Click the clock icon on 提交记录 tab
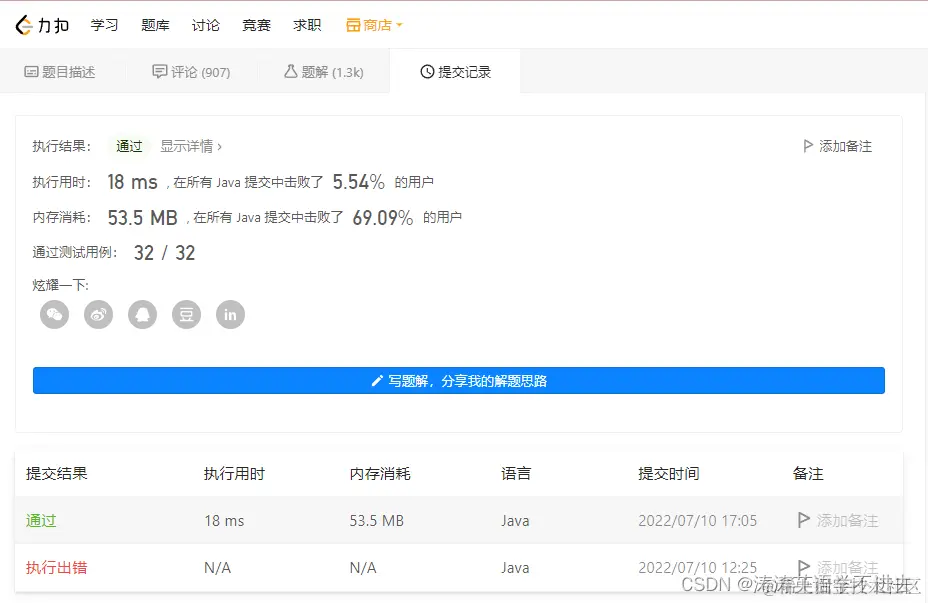This screenshot has width=928, height=603. [x=424, y=71]
